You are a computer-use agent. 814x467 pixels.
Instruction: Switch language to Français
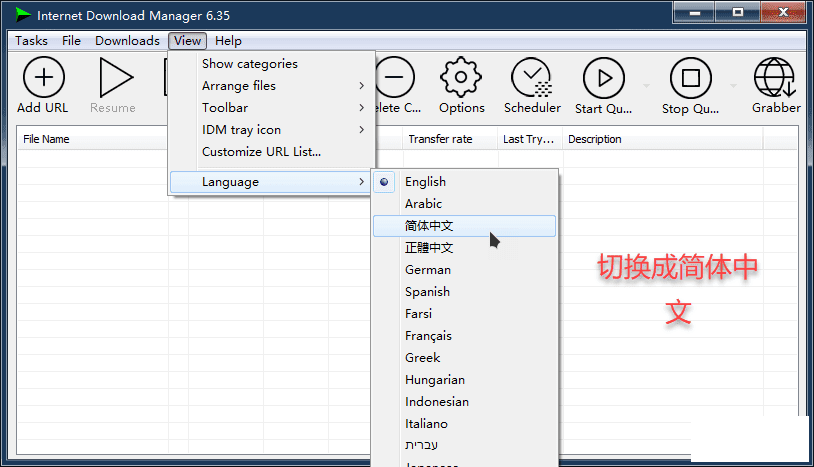(x=465, y=336)
